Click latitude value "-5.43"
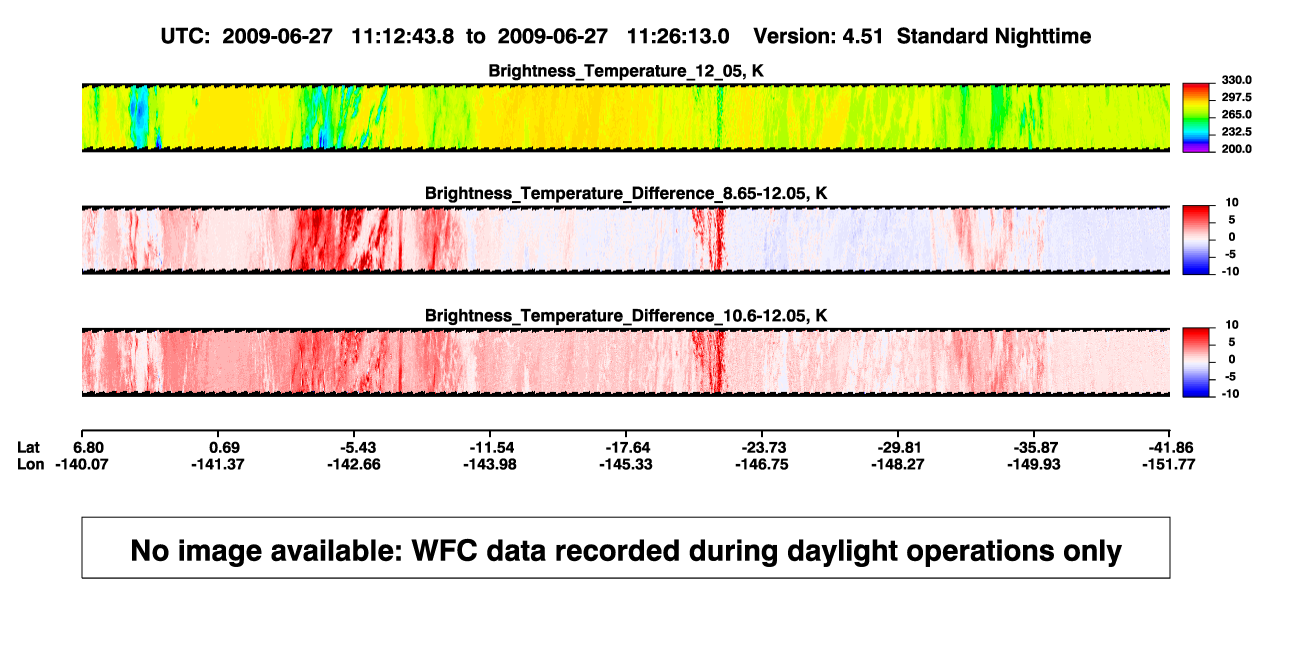1300x667 pixels. [359, 447]
